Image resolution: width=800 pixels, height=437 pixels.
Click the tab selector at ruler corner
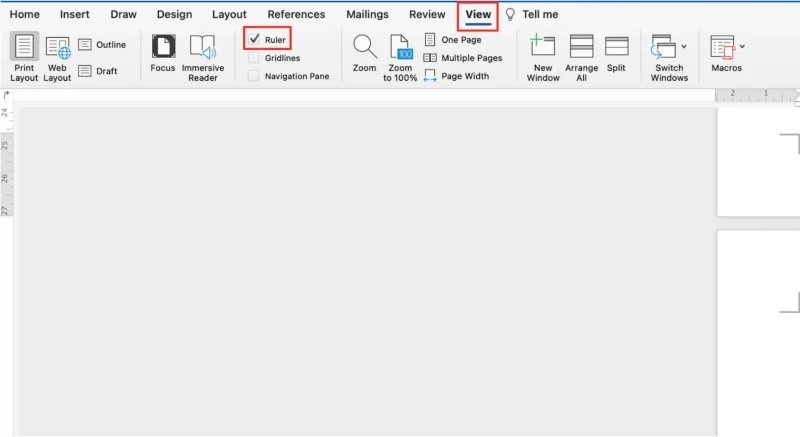coord(6,95)
